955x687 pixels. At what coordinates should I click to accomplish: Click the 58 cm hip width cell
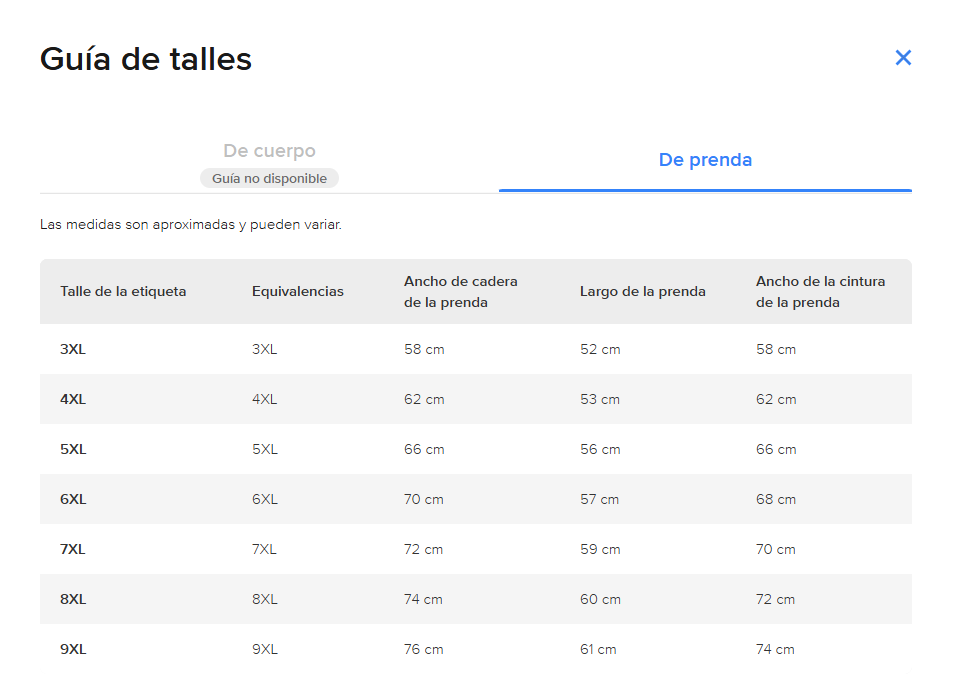[x=424, y=349]
